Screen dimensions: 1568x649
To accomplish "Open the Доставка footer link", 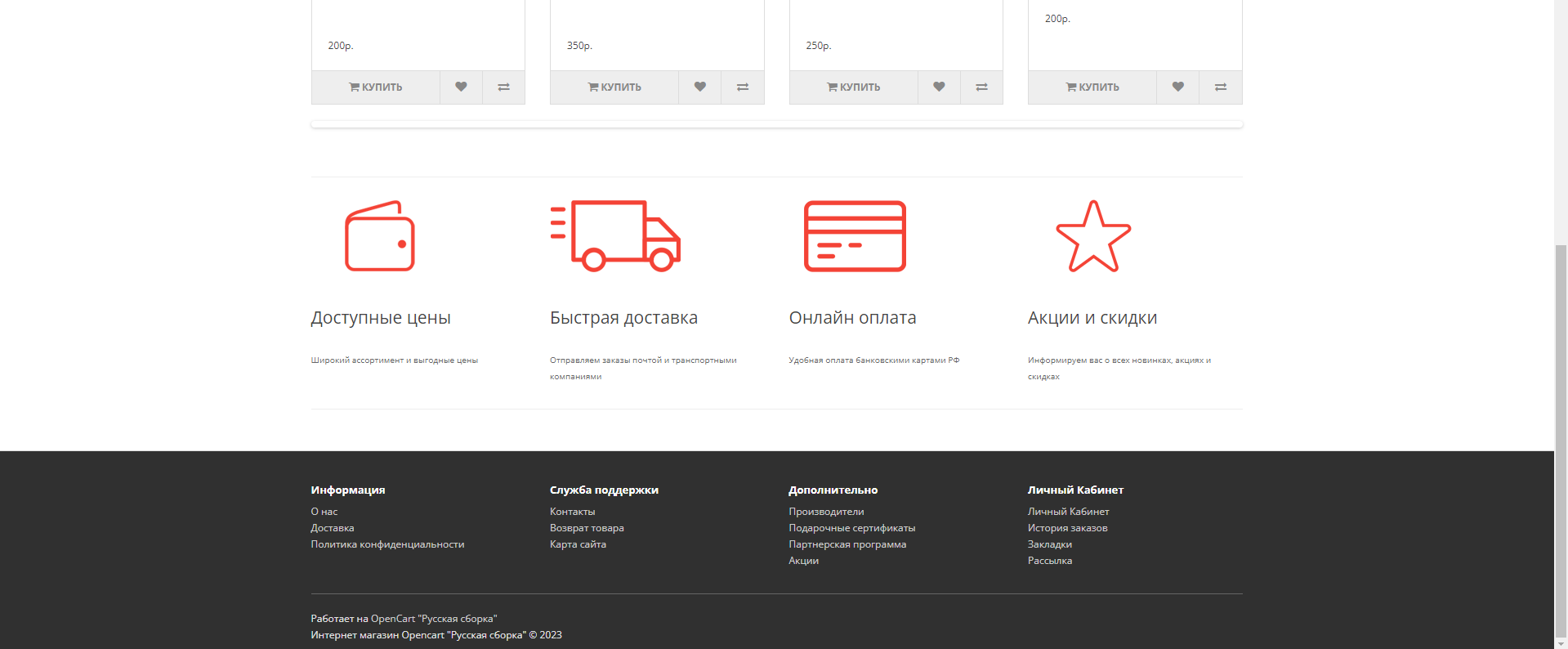I will (x=332, y=528).
